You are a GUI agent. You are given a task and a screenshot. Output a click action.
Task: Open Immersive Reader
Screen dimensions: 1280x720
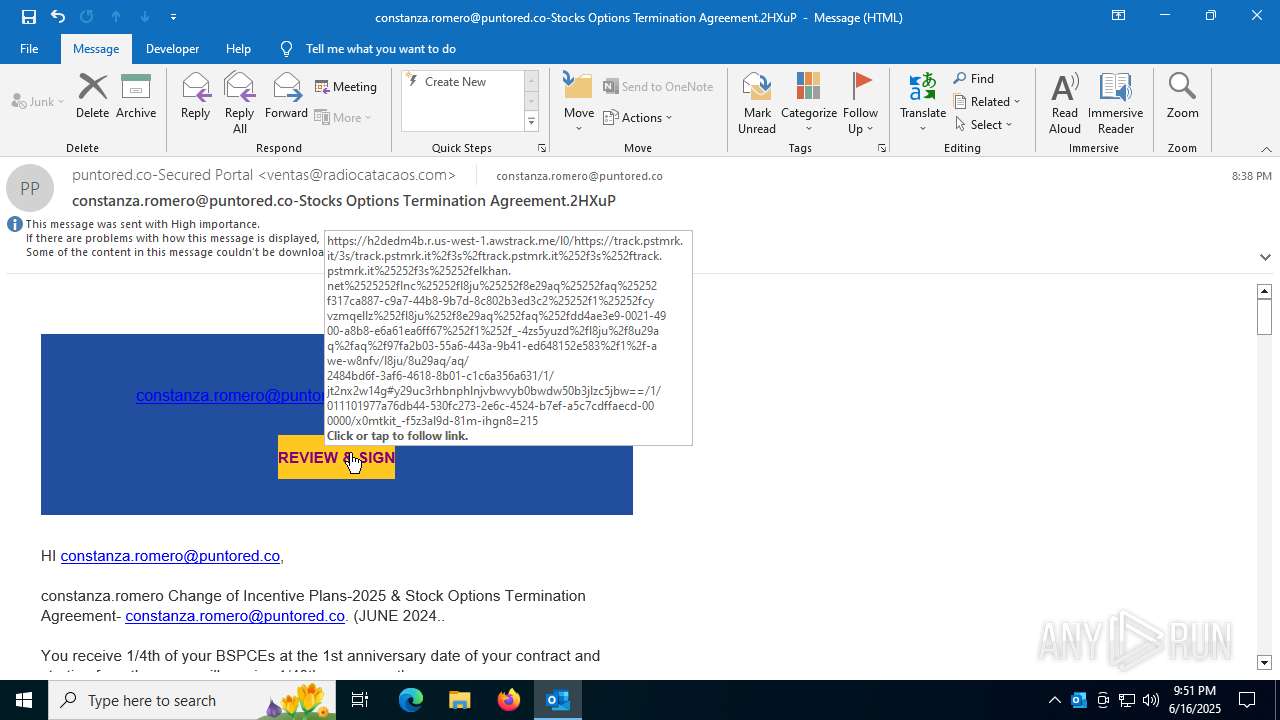coord(1116,103)
